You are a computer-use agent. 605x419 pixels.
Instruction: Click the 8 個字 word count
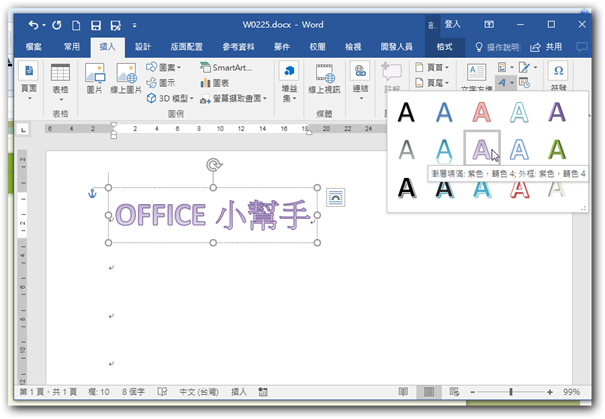point(134,392)
